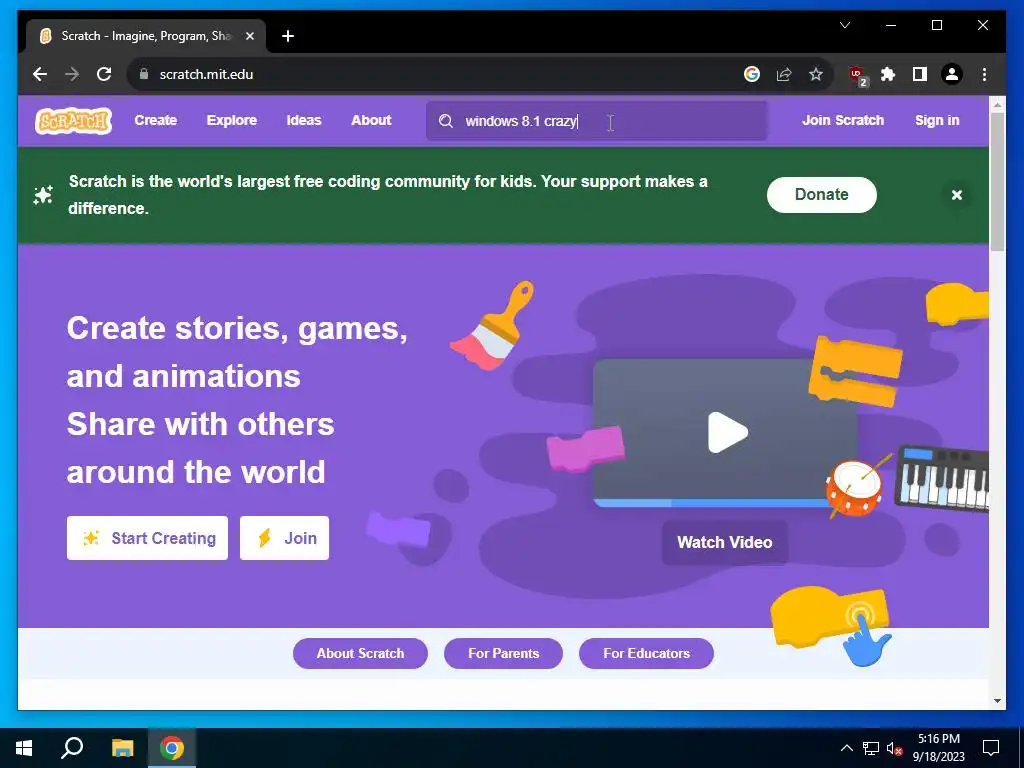The height and width of the screenshot is (768, 1024).
Task: Open the Create menu item
Action: click(155, 120)
